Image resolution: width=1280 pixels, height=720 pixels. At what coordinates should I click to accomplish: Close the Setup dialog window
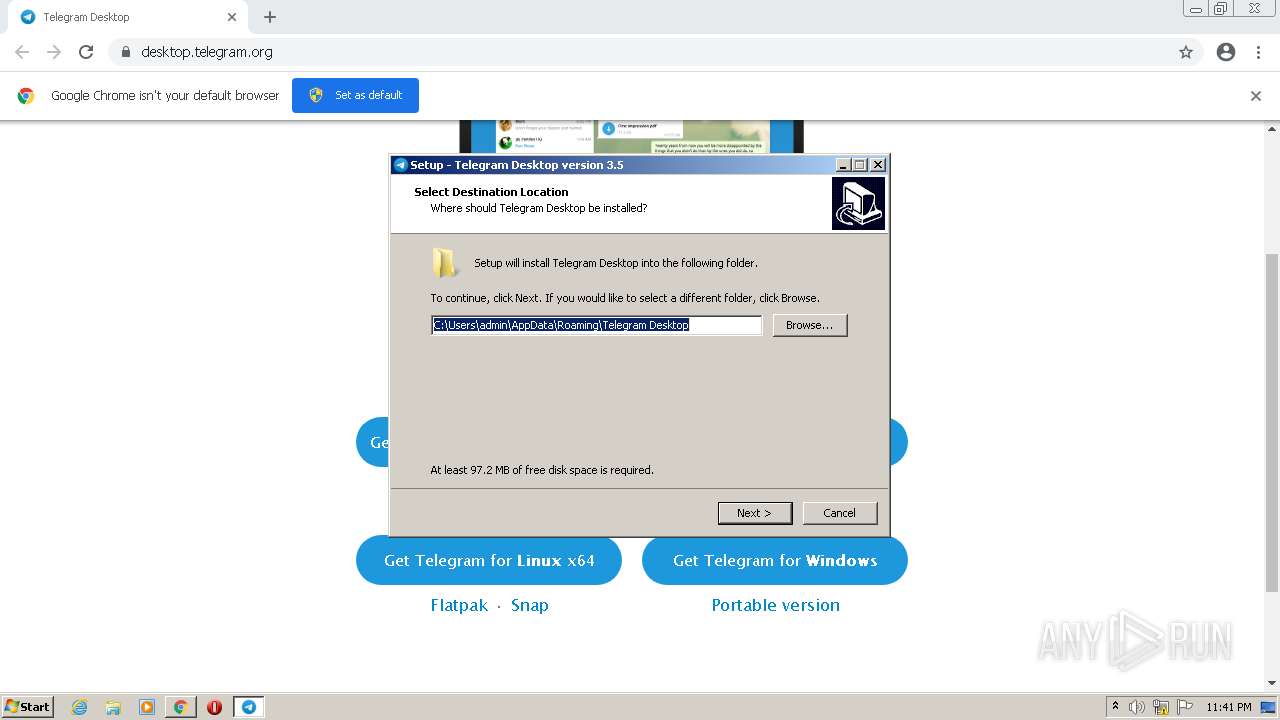click(877, 165)
